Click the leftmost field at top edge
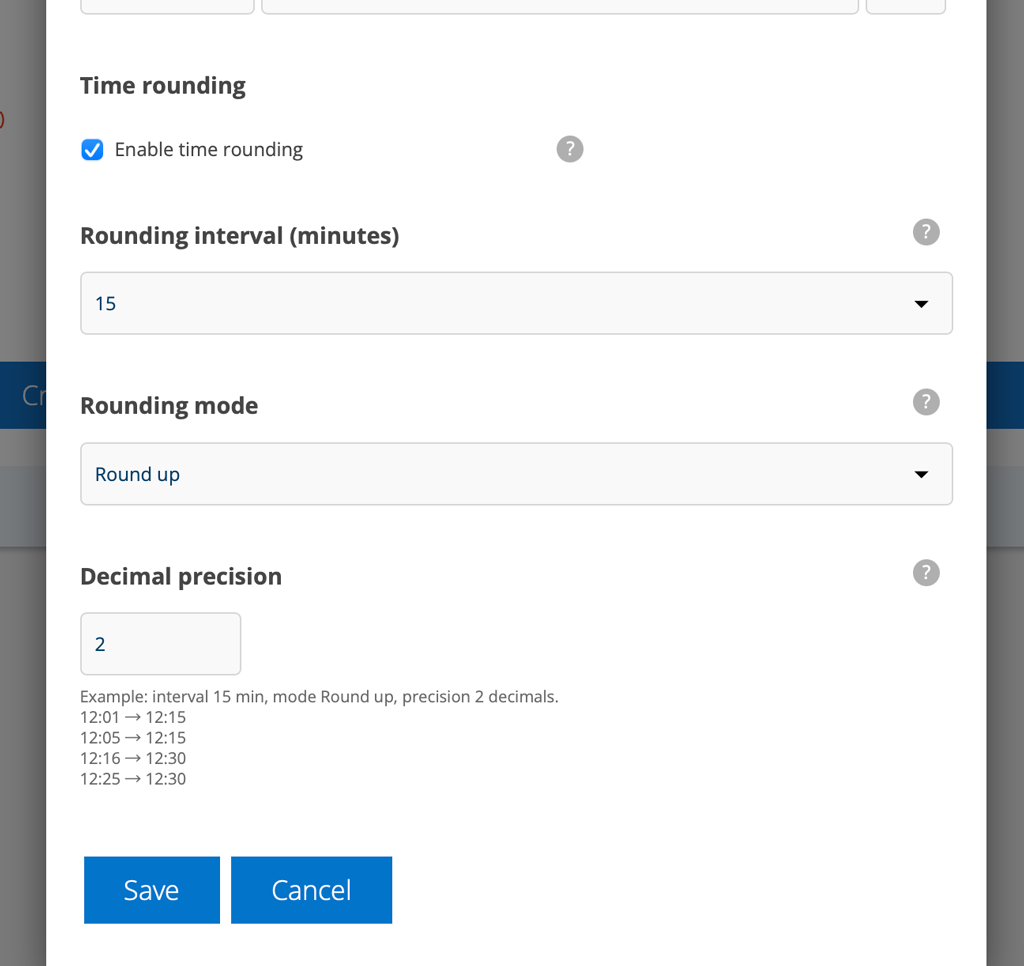The height and width of the screenshot is (966, 1024). [x=166, y=6]
